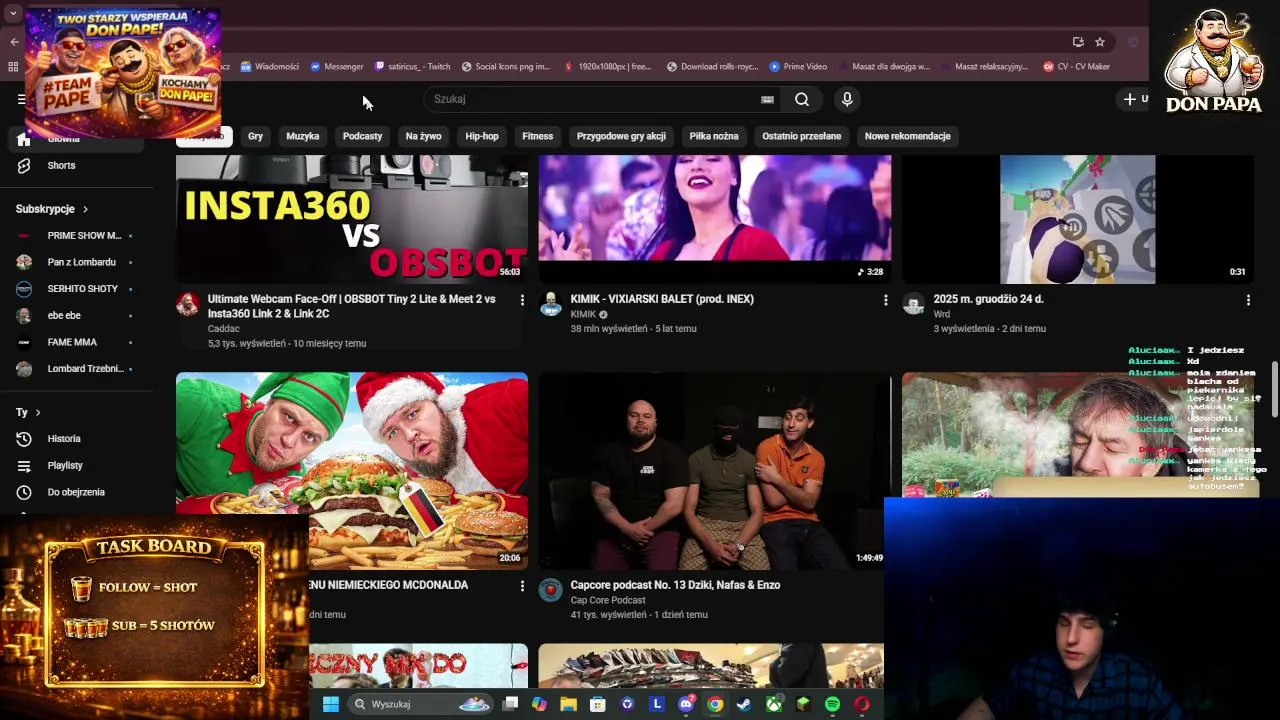Open the Caddac channel avatar

[x=188, y=304]
